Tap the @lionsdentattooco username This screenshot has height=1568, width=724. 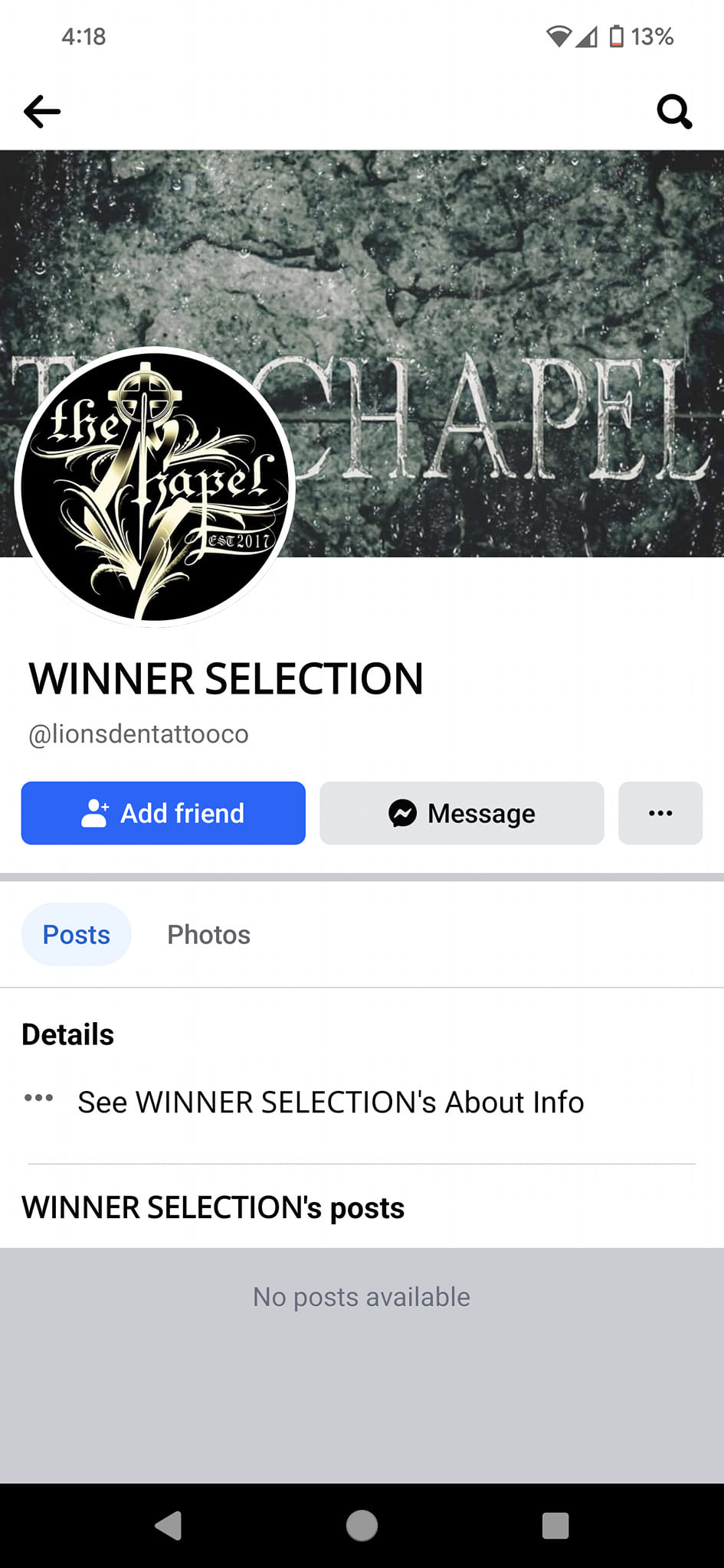click(139, 733)
